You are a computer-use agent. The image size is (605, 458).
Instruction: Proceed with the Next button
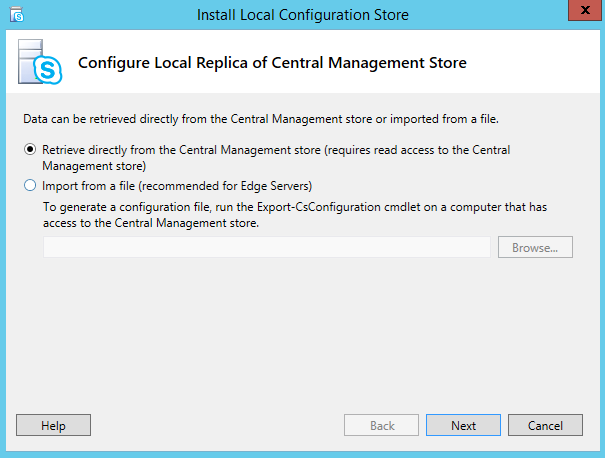(x=463, y=425)
